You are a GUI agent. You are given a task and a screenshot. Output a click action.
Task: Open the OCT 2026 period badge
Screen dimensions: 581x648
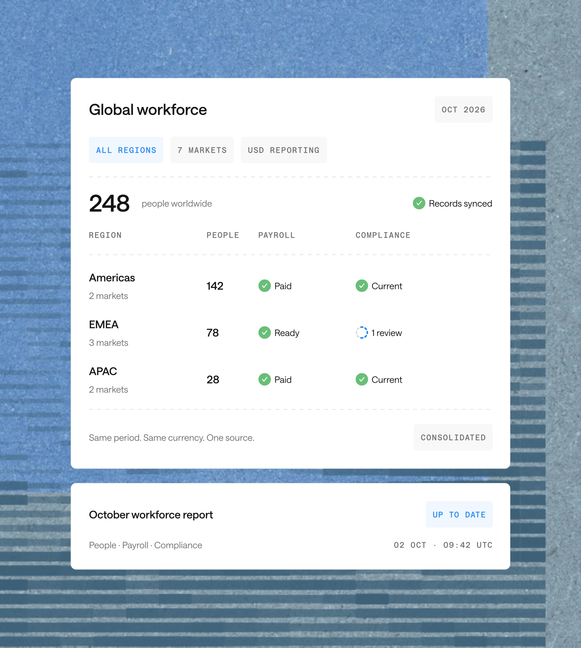pyautogui.click(x=463, y=110)
